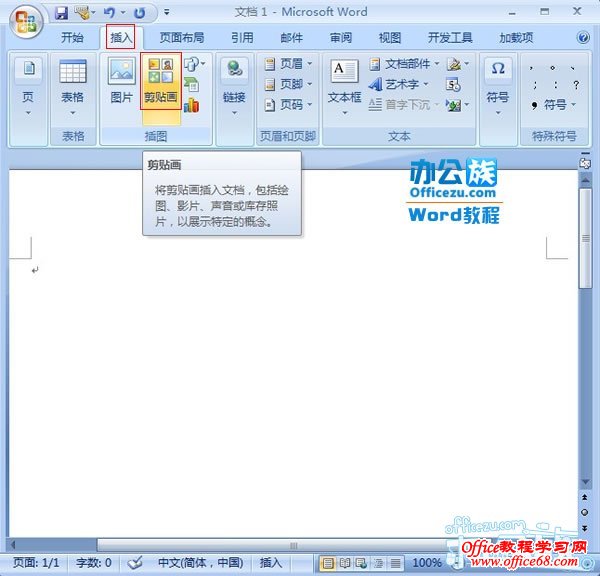The height and width of the screenshot is (576, 600).
Task: Open the 符号 dropdown in 特殊符号 group
Action: 553,104
